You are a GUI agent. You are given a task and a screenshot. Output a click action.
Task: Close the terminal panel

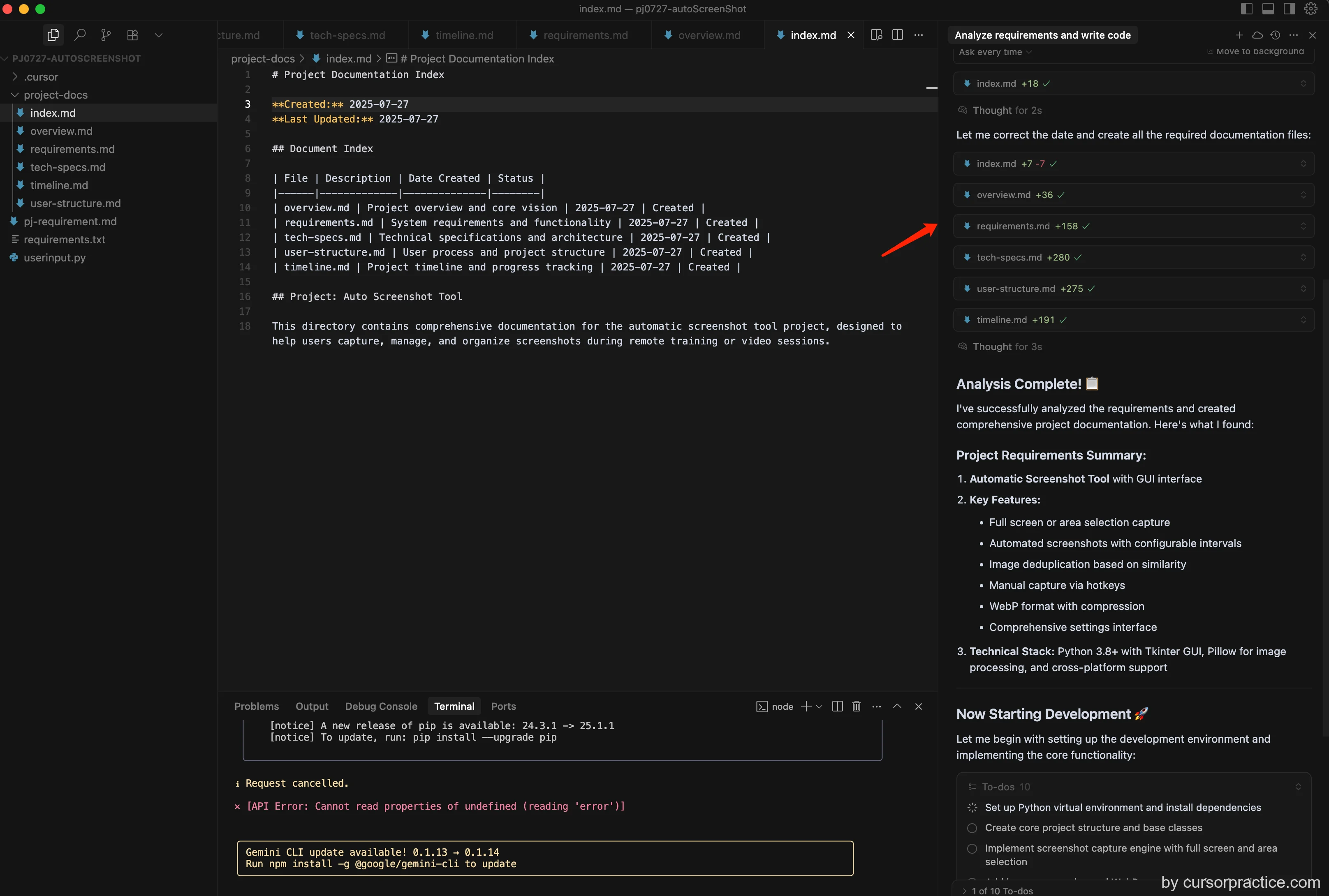pos(919,706)
